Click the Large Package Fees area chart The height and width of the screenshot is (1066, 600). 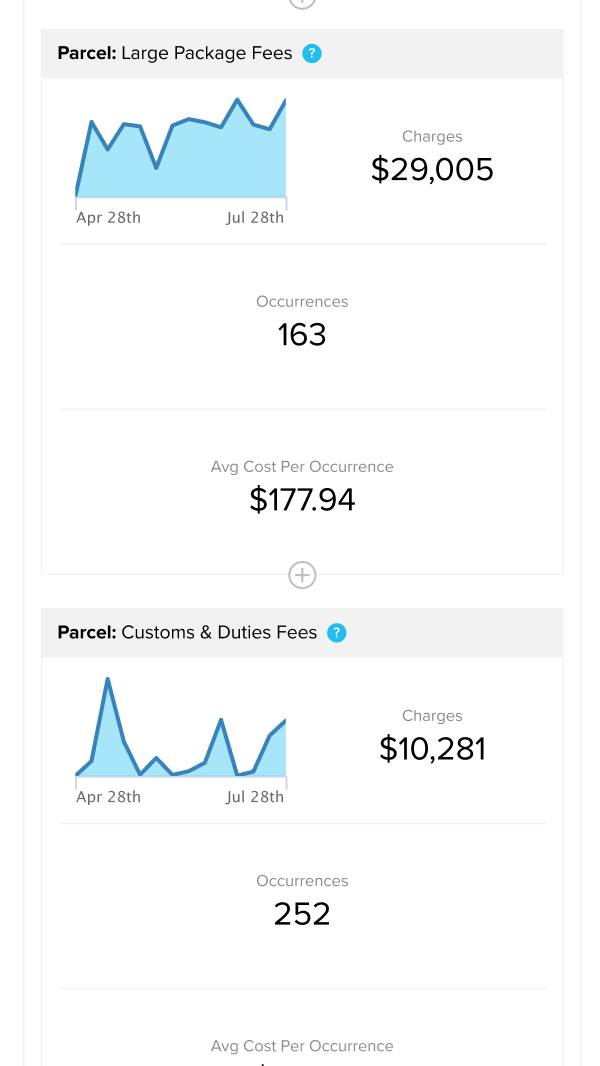181,148
